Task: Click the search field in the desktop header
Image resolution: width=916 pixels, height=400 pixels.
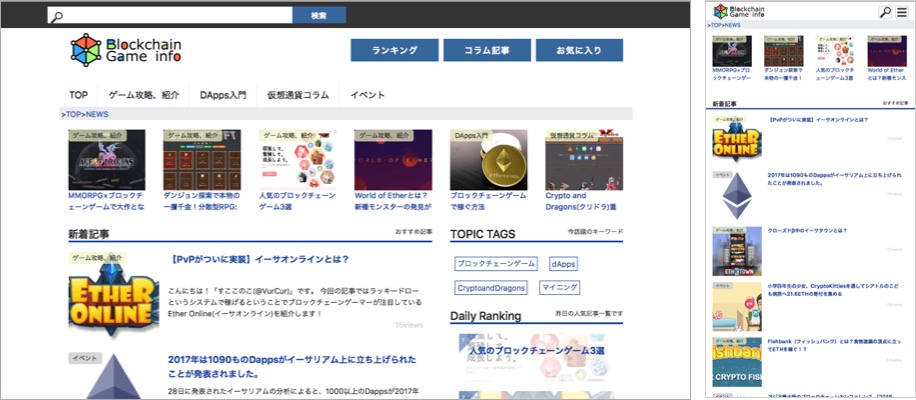Action: 170,15
